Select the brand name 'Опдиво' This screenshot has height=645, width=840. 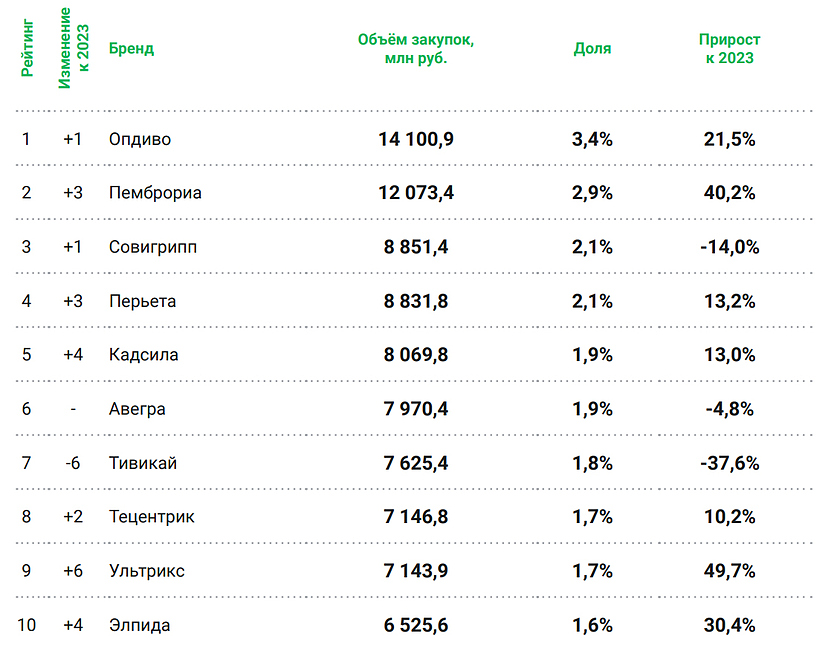point(140,139)
